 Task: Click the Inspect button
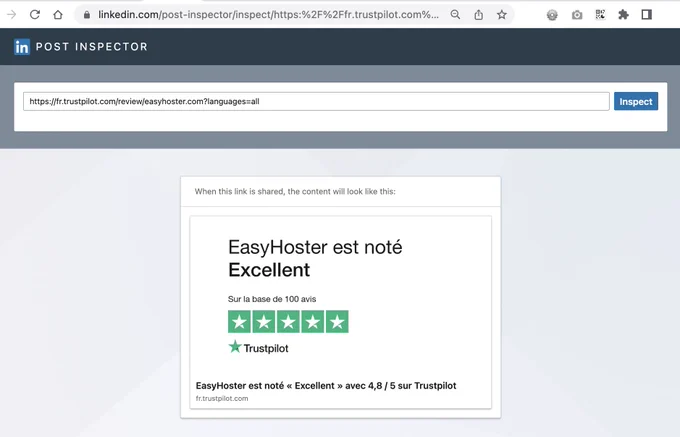point(636,101)
